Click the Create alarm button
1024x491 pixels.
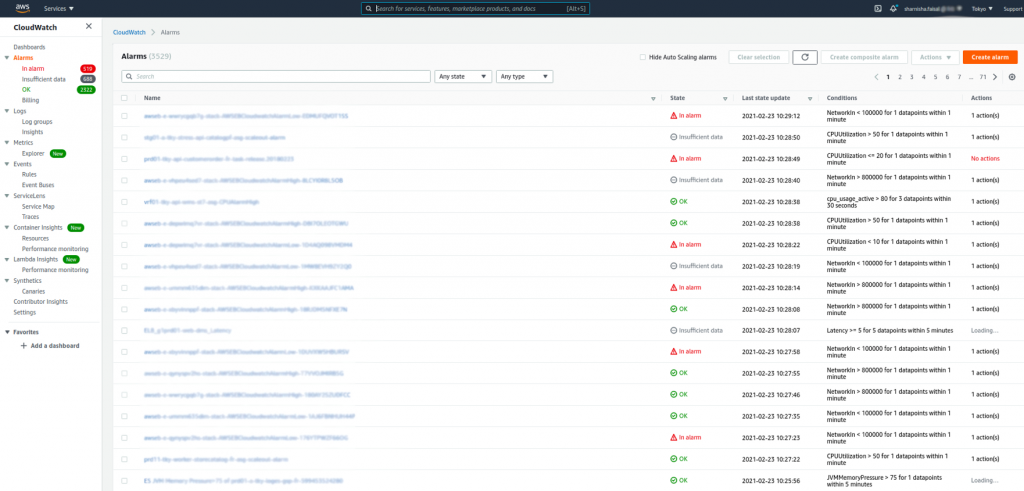click(x=990, y=57)
